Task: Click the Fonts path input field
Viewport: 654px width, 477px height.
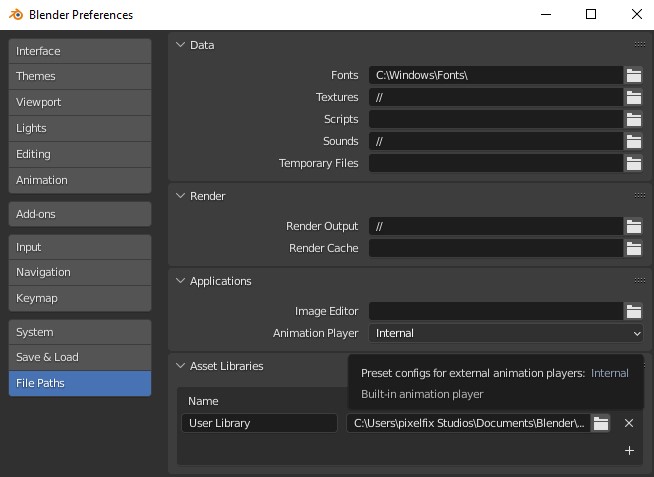Action: (495, 75)
